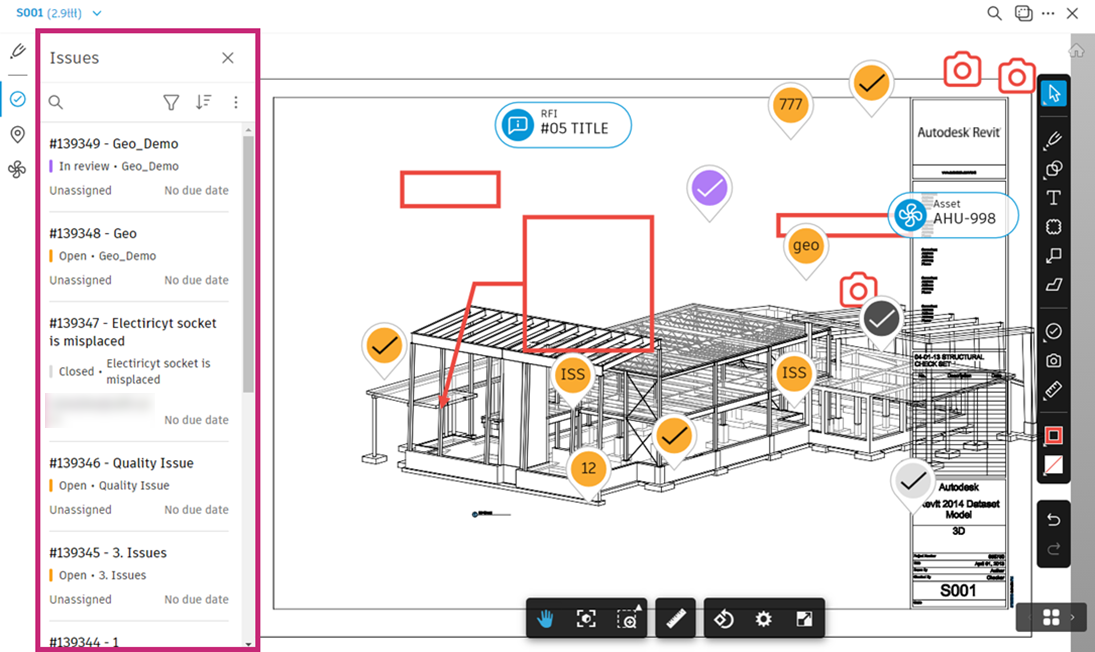This screenshot has height=652, width=1095.
Task: Open issue #139347 Electricyt socket is misplaced
Action: point(139,371)
